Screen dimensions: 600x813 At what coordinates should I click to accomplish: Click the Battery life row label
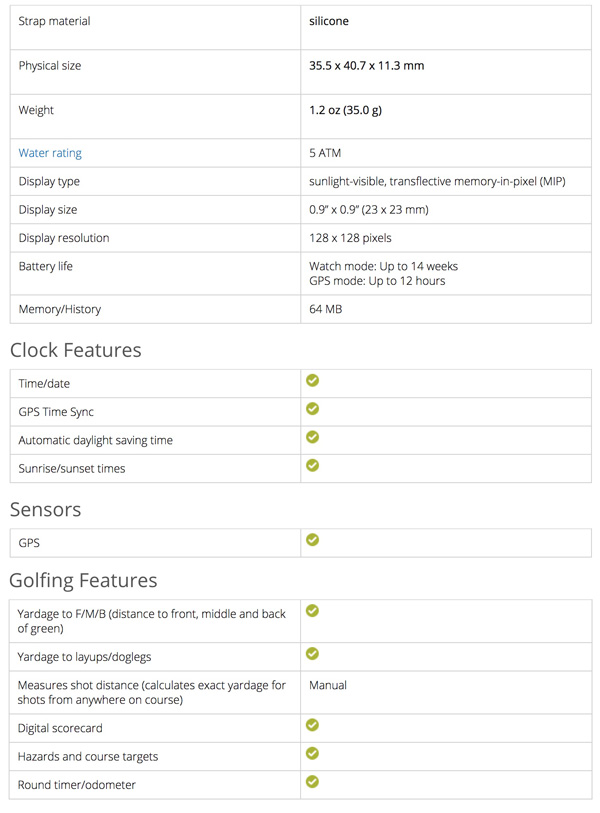click(x=46, y=267)
